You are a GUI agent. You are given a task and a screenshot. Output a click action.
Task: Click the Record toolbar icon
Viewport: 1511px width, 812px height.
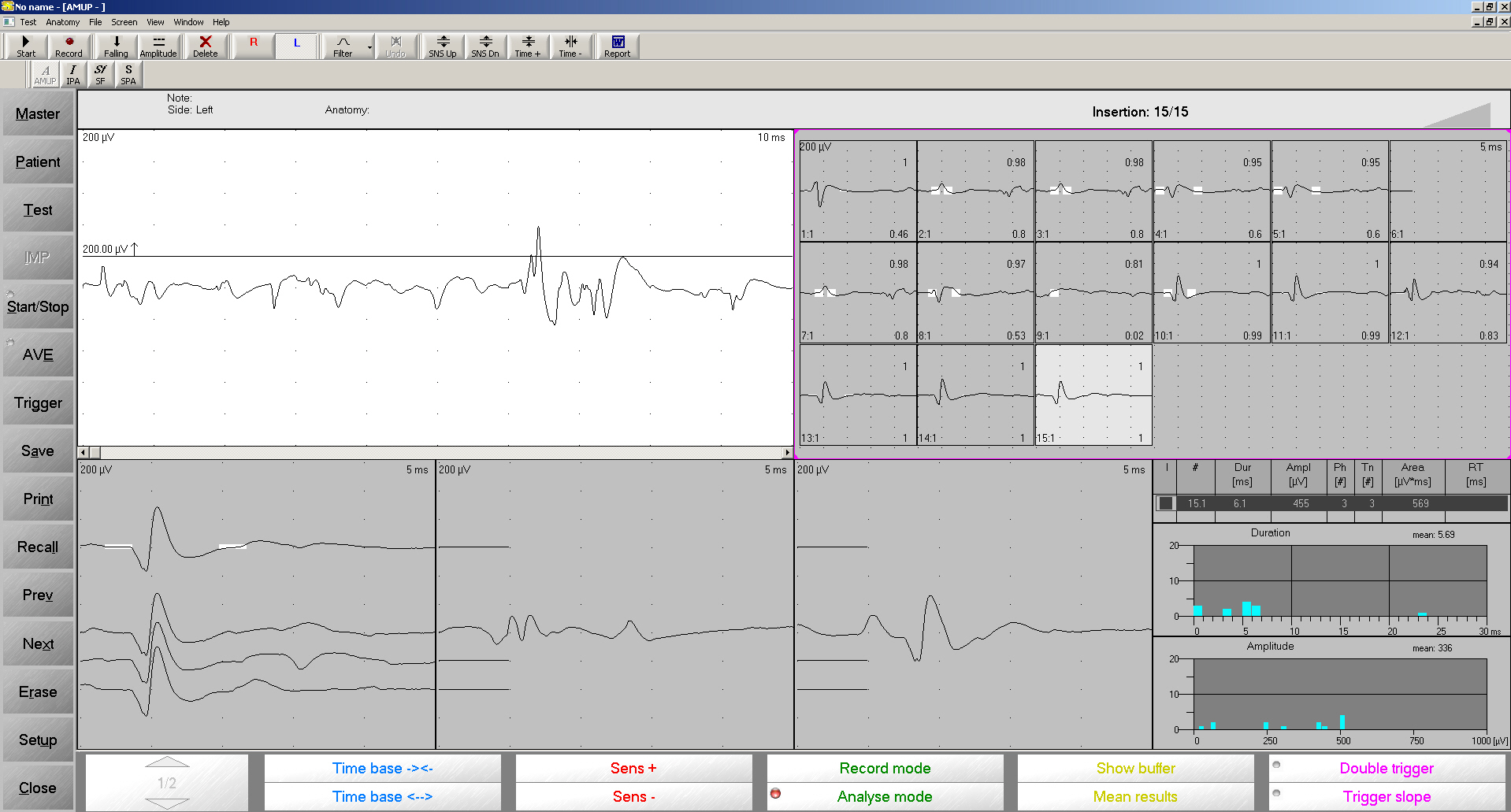pos(69,46)
